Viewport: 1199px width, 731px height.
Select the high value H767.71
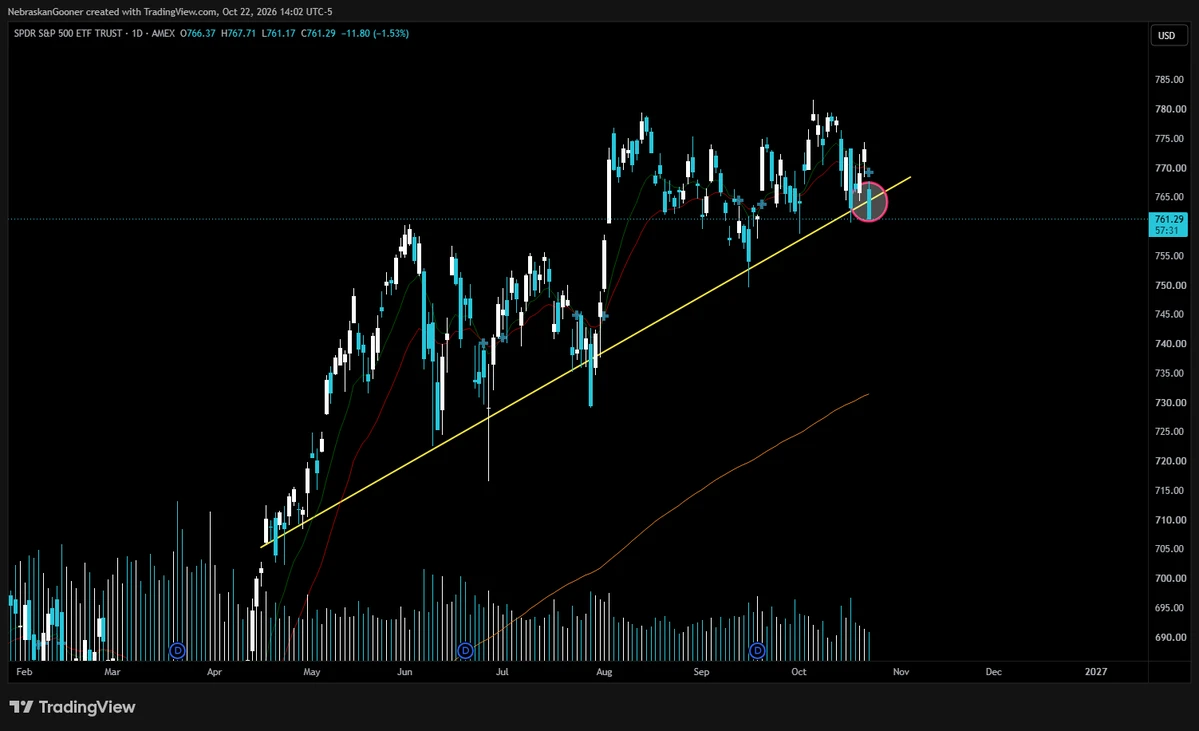(239, 34)
